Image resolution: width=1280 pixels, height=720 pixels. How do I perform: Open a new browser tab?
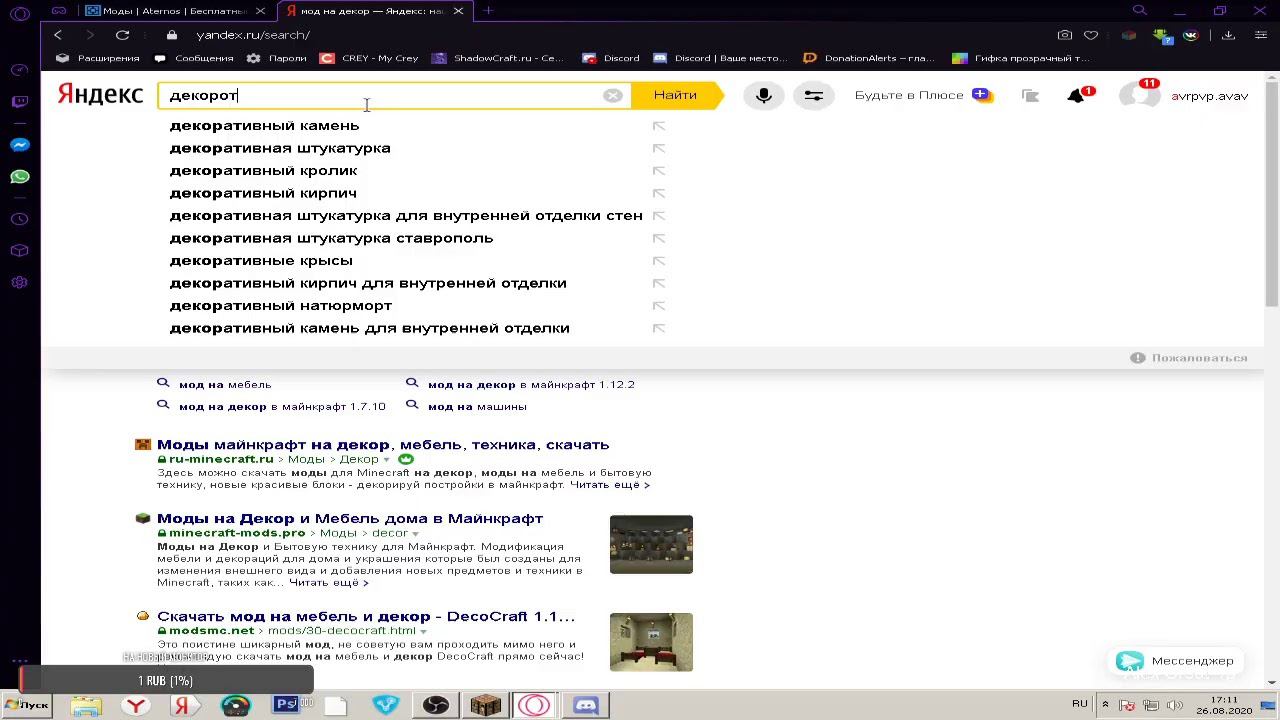pos(488,11)
